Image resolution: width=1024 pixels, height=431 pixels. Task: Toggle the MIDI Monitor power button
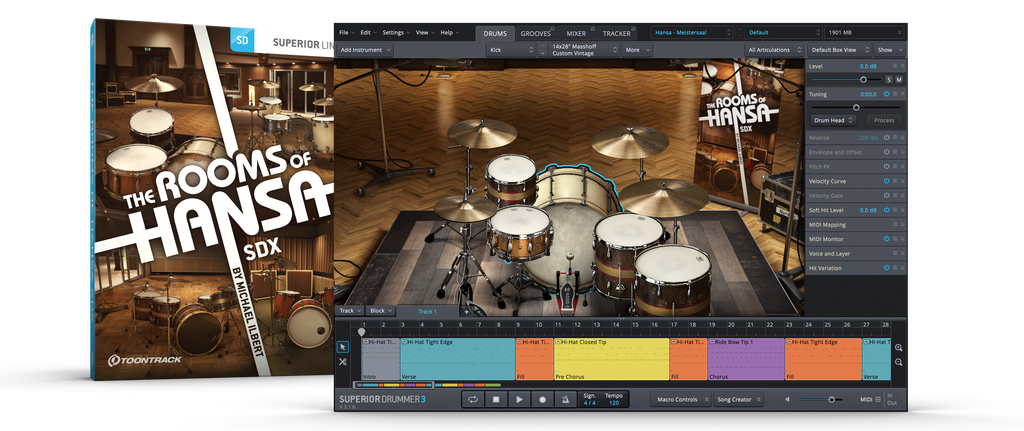pyautogui.click(x=887, y=239)
